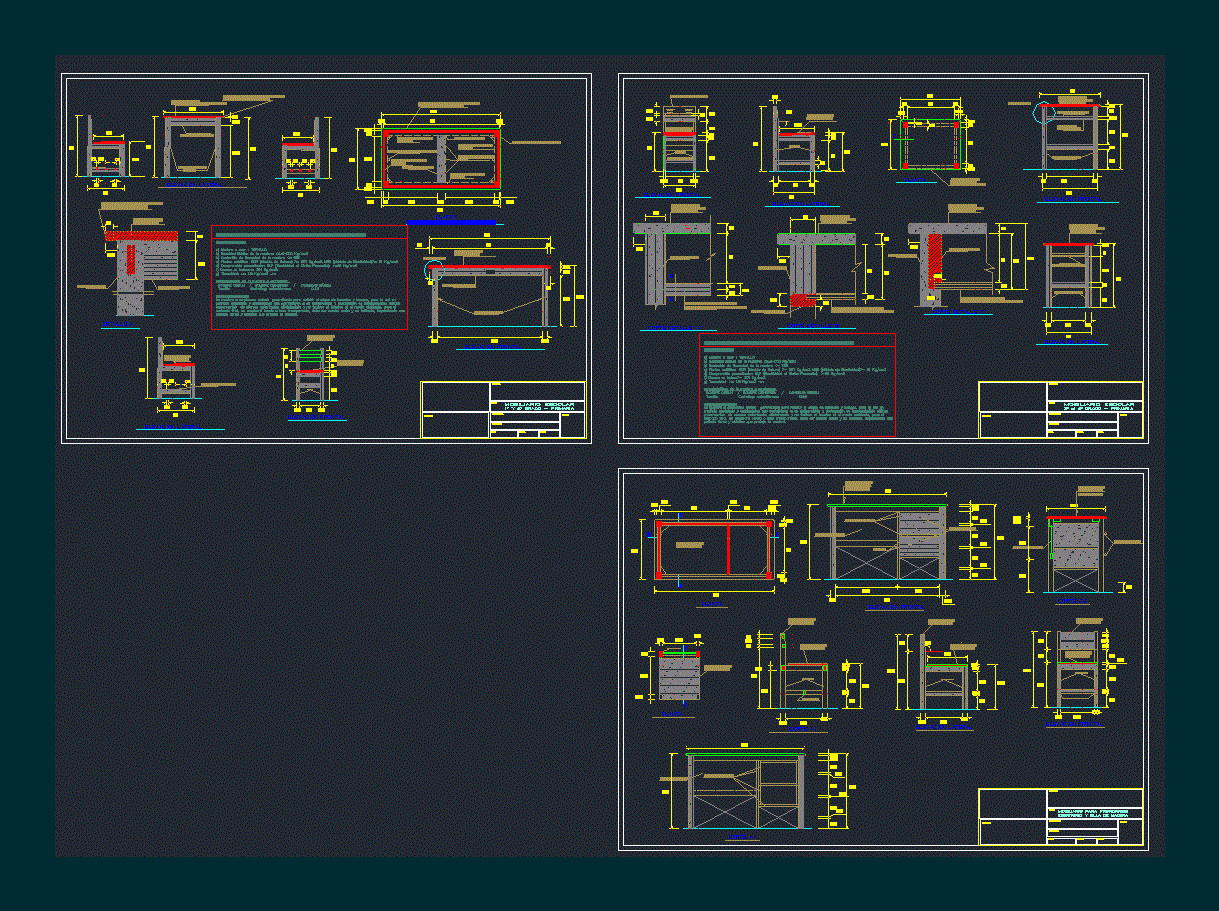This screenshot has height=911, width=1219.
Task: Open the red-bordered specification notes in first sheet
Action: tap(309, 278)
